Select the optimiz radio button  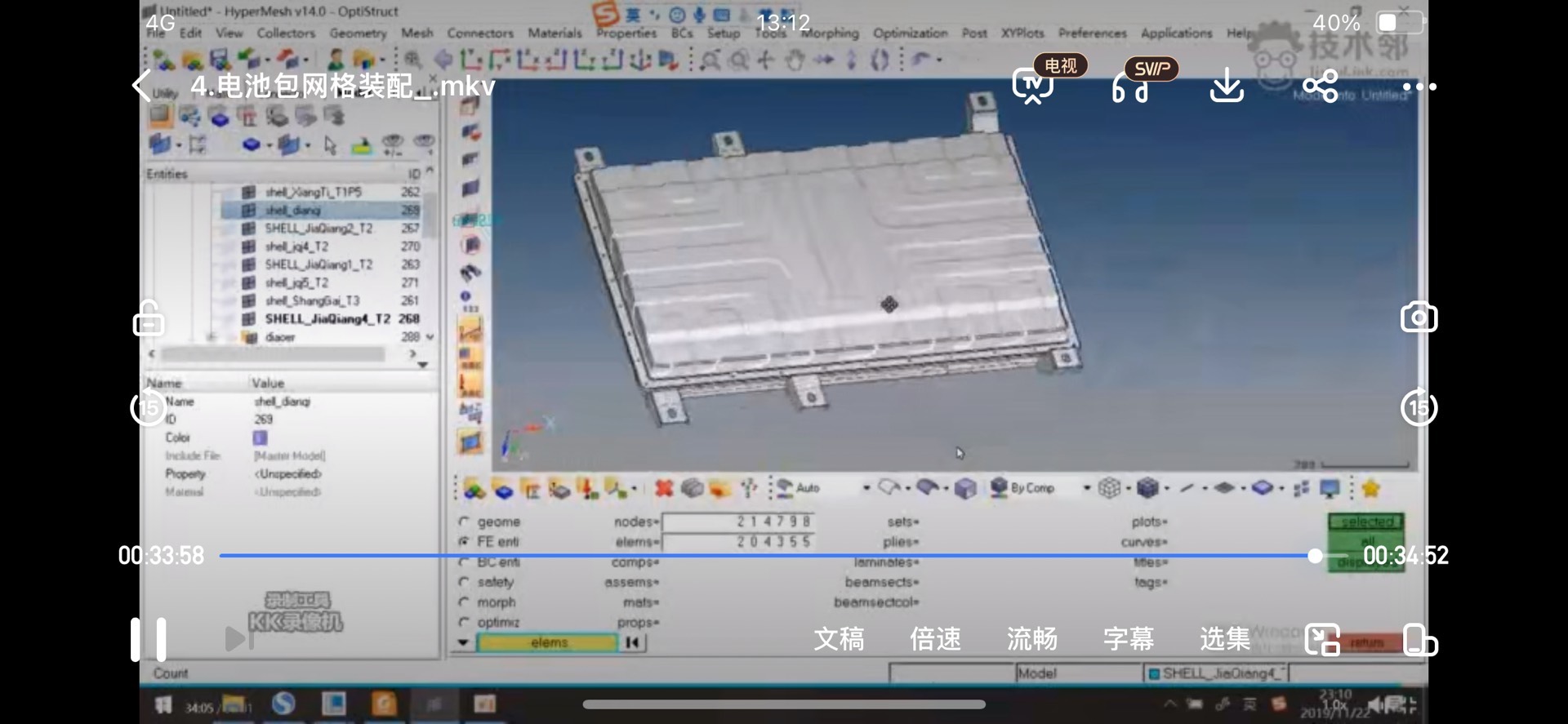(464, 622)
